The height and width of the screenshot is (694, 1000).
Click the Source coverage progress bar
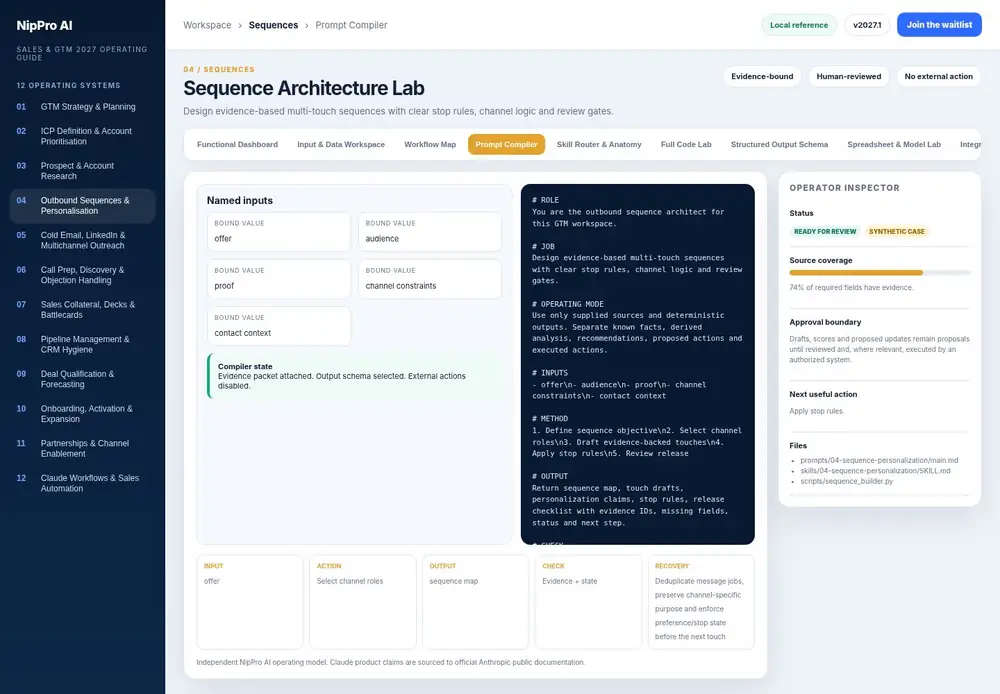click(x=879, y=273)
